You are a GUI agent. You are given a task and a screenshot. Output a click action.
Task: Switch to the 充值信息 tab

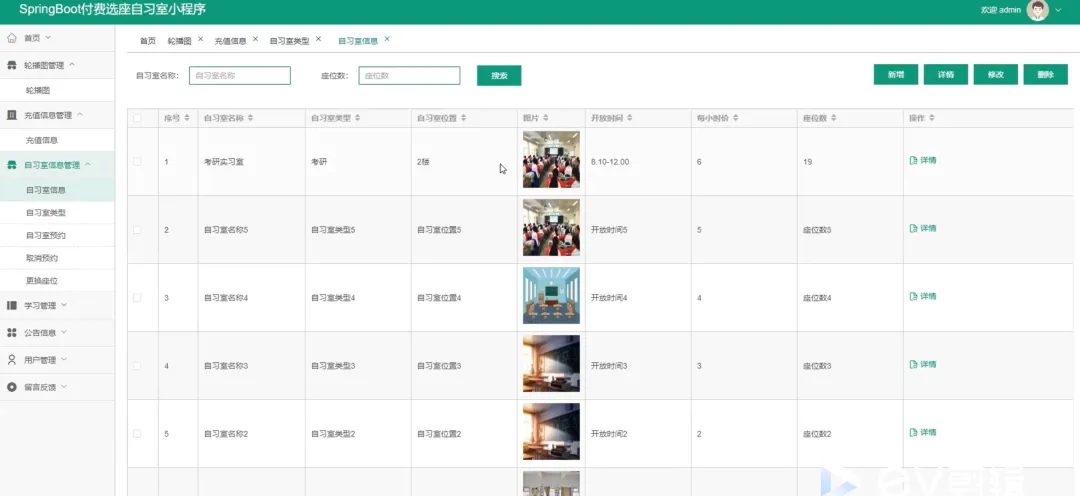230,41
